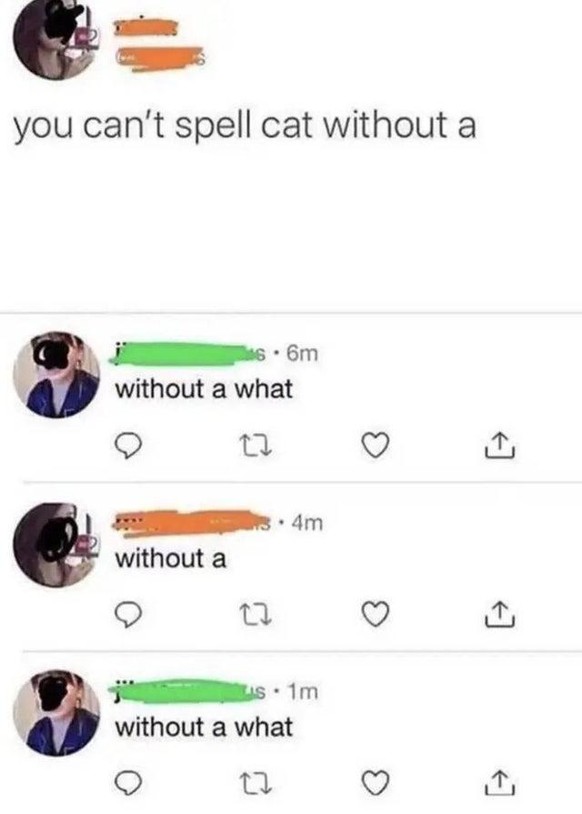Image resolution: width=582 pixels, height=814 pixels.
Task: Open the original poster's profile picture
Action: (56, 37)
